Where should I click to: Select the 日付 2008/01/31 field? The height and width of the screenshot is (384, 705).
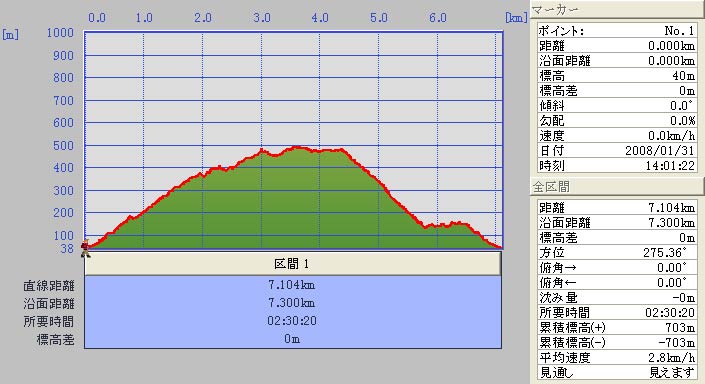[x=617, y=150]
